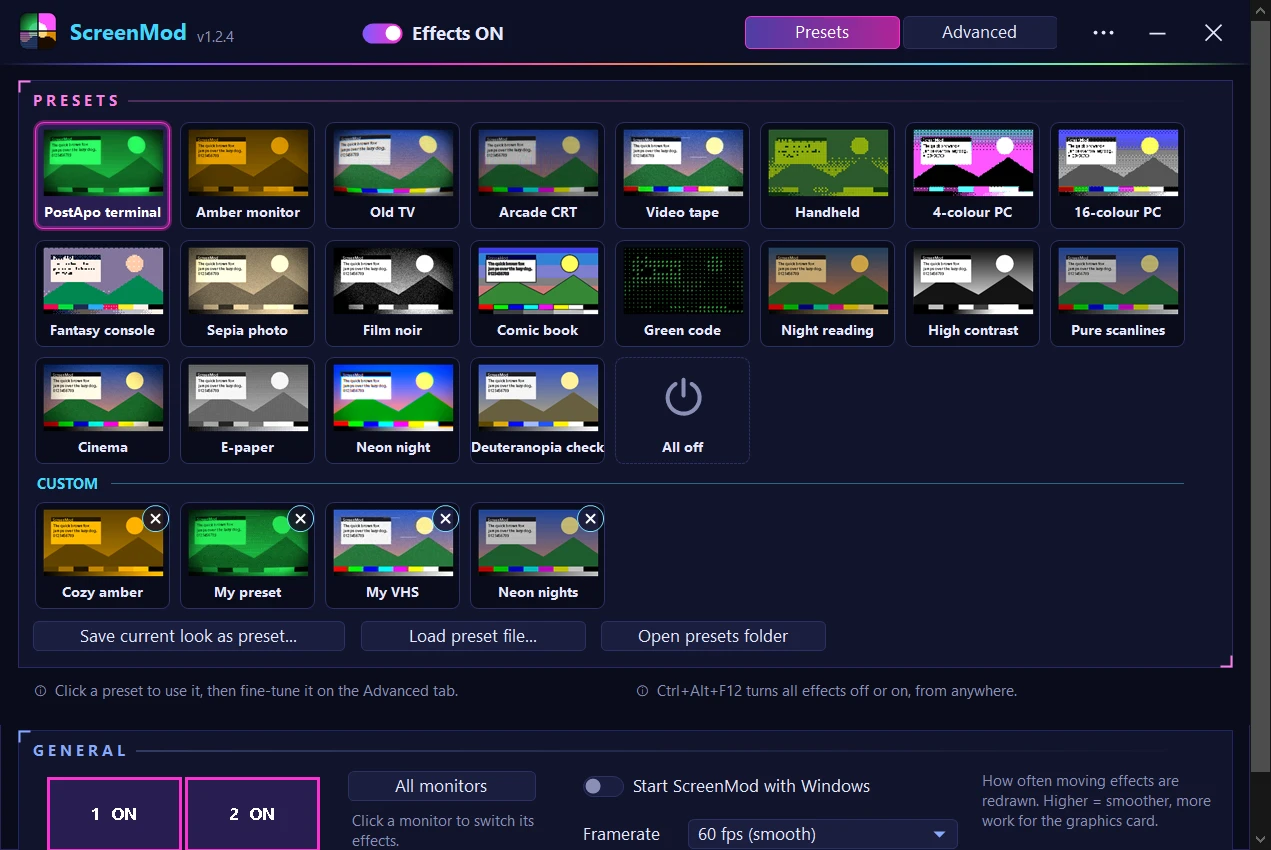Apply the My VHS custom preset
The image size is (1271, 850).
pos(393,556)
